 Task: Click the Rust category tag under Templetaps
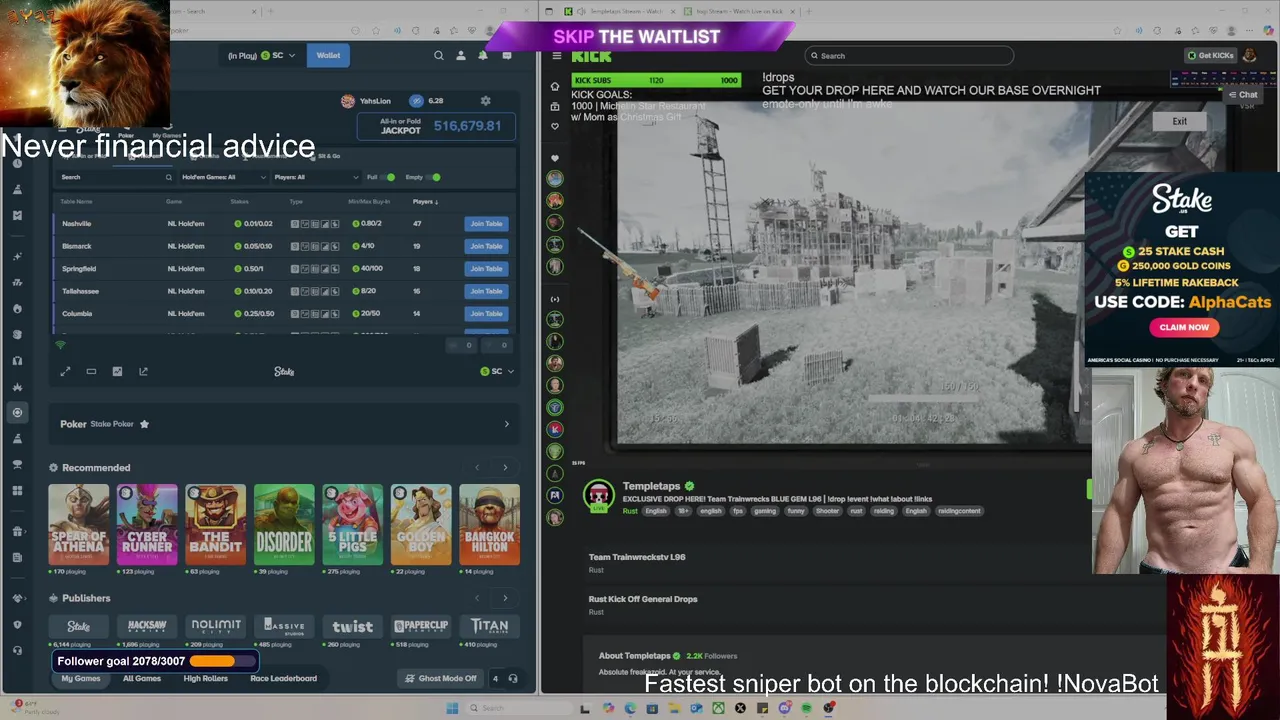630,511
